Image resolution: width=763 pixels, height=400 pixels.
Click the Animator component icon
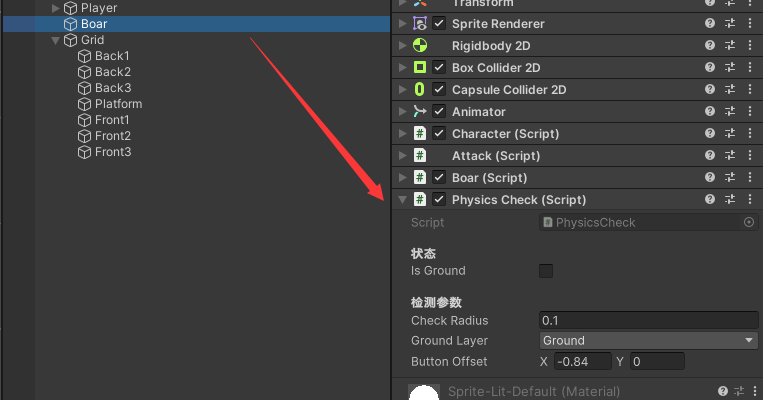(x=420, y=112)
